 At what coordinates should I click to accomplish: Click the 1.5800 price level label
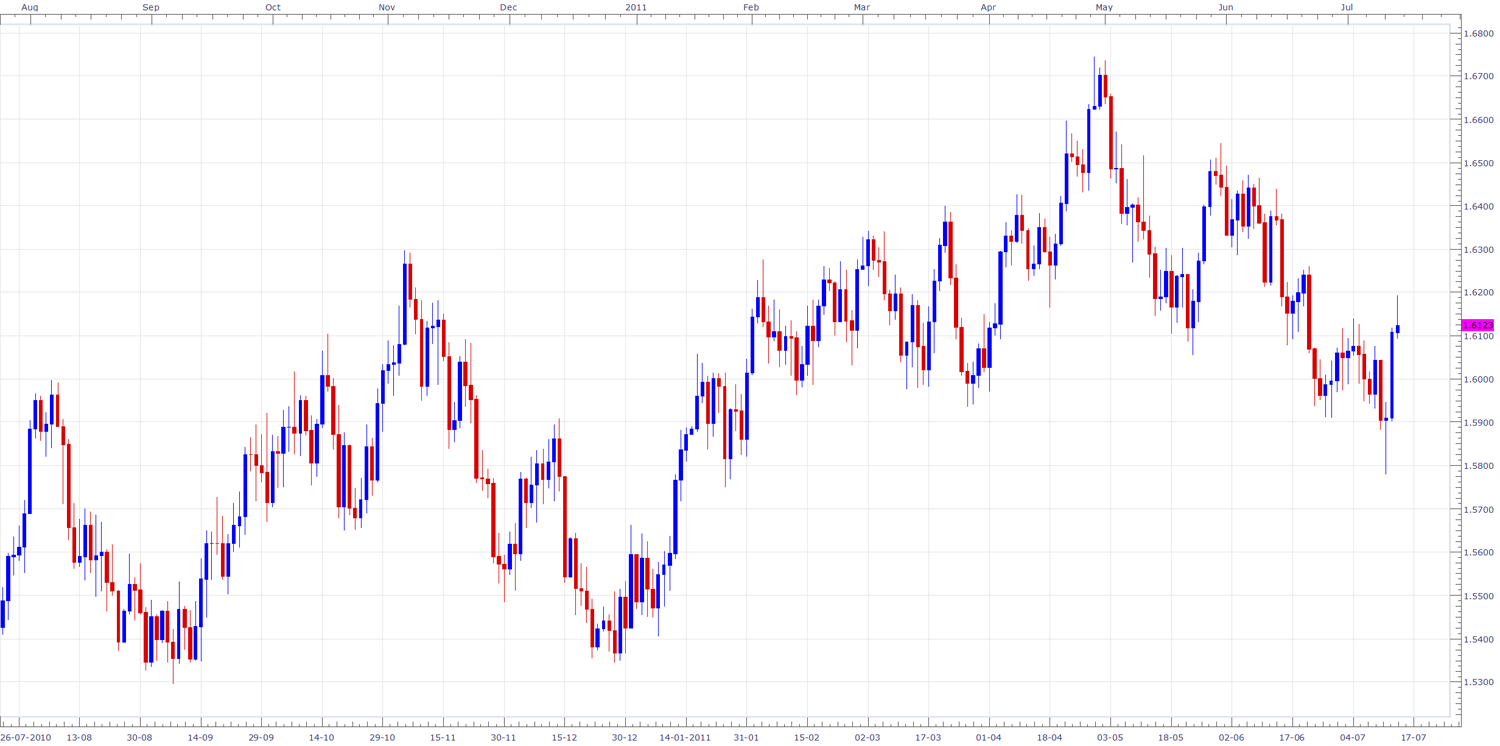click(x=1478, y=466)
